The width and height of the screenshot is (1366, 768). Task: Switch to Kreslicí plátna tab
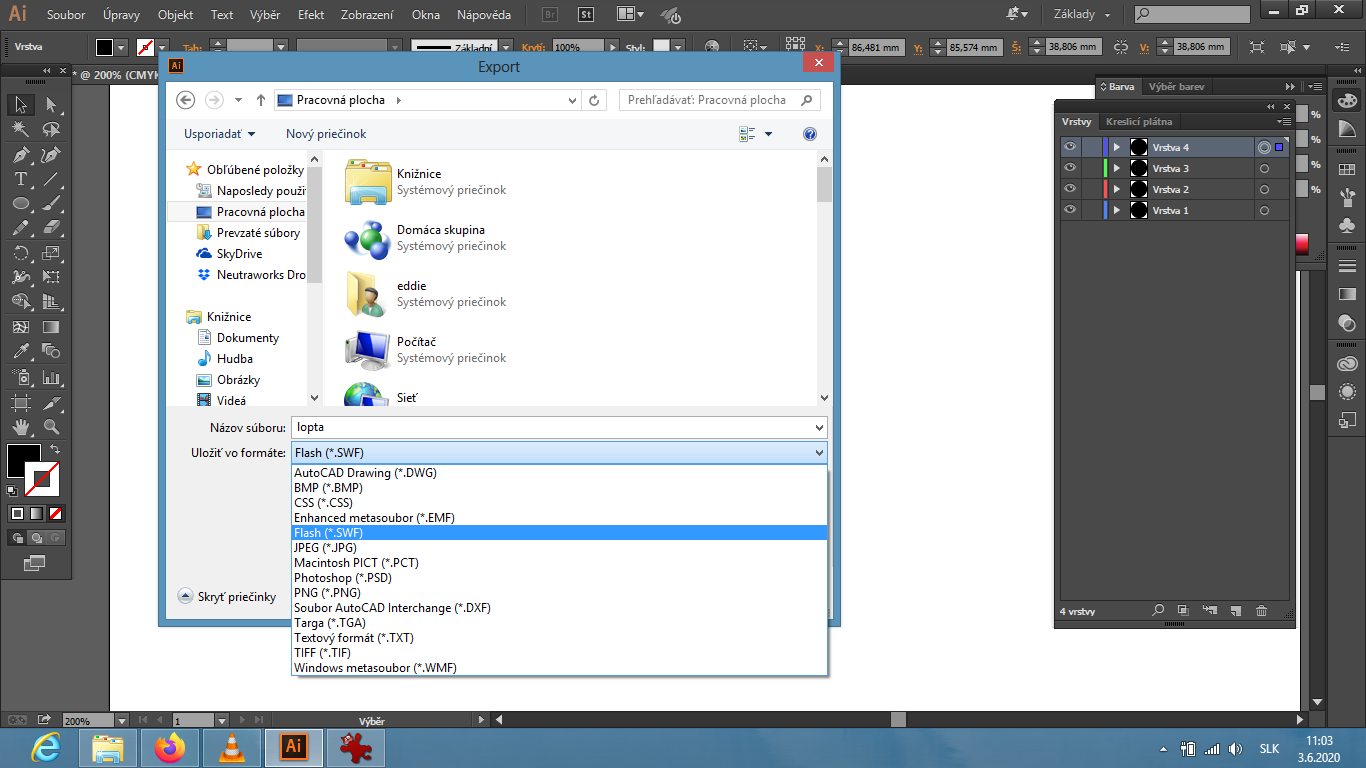[1139, 122]
